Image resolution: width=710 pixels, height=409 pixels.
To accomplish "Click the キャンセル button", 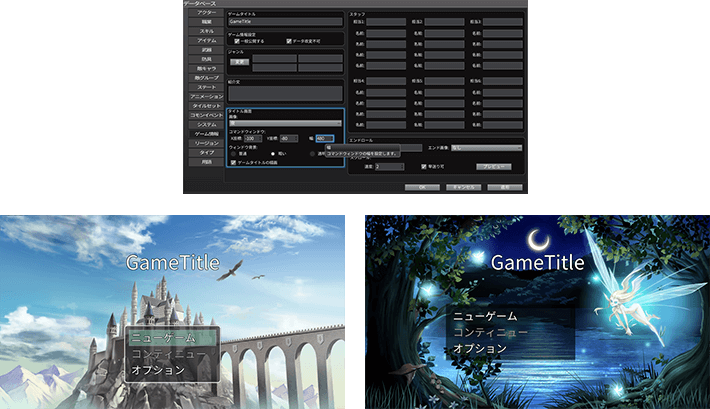I will click(463, 186).
